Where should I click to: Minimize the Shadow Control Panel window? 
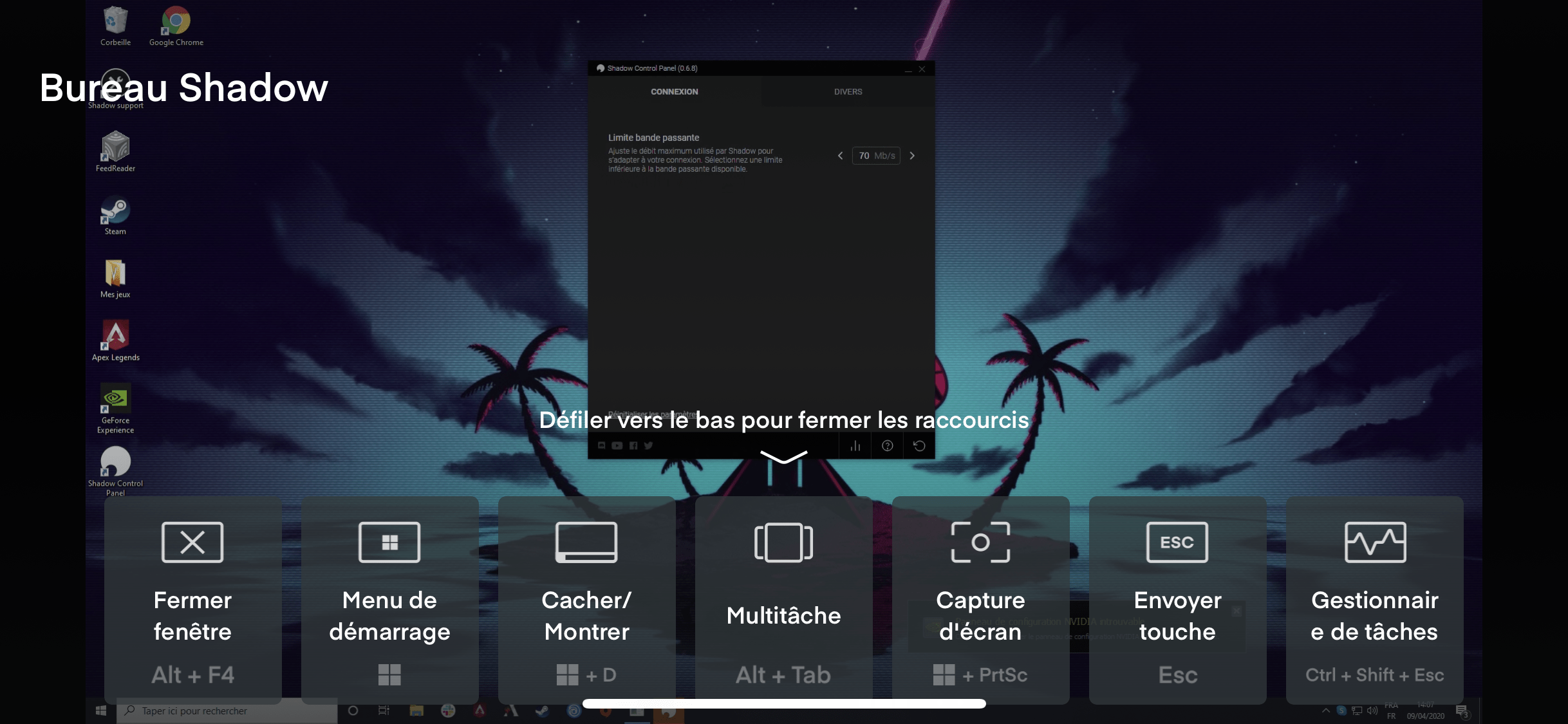point(908,69)
